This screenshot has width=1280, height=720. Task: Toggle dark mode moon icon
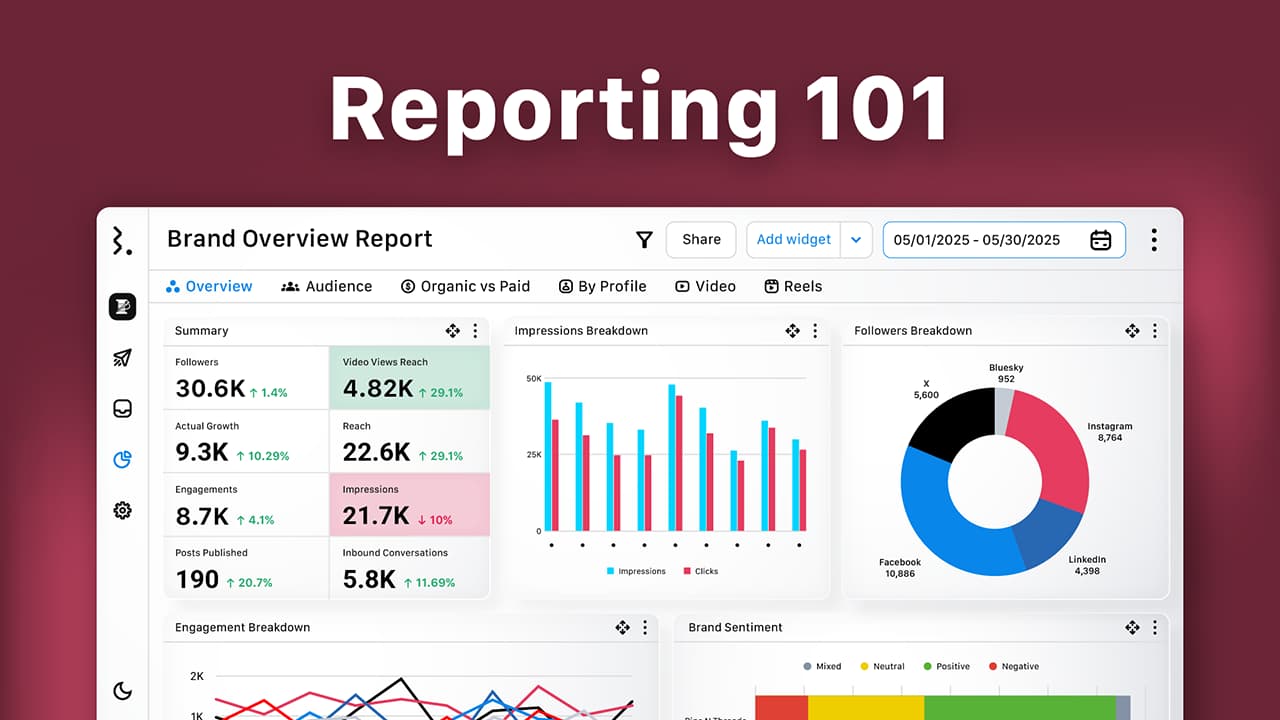(122, 691)
